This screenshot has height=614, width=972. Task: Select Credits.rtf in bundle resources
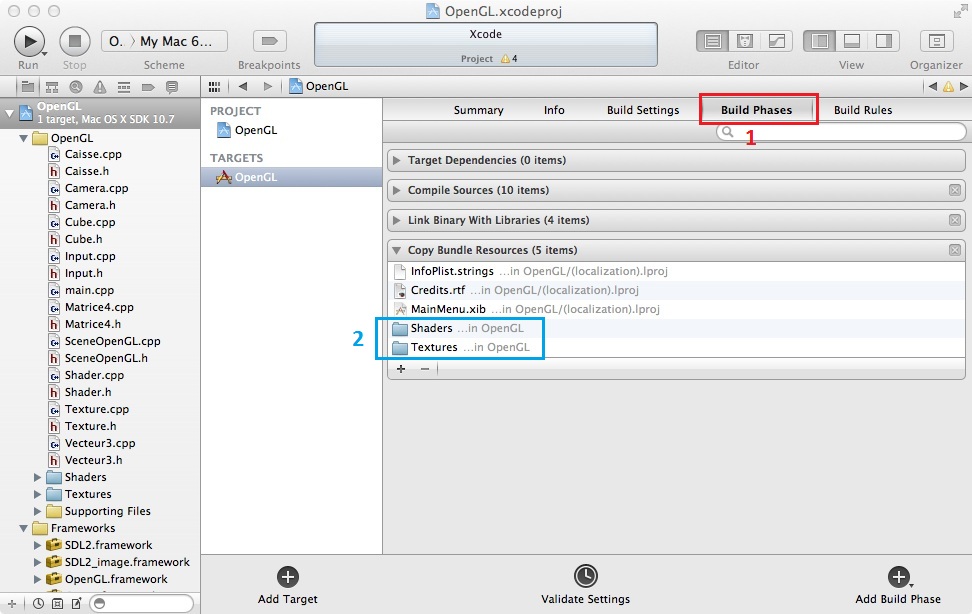pyautogui.click(x=676, y=290)
